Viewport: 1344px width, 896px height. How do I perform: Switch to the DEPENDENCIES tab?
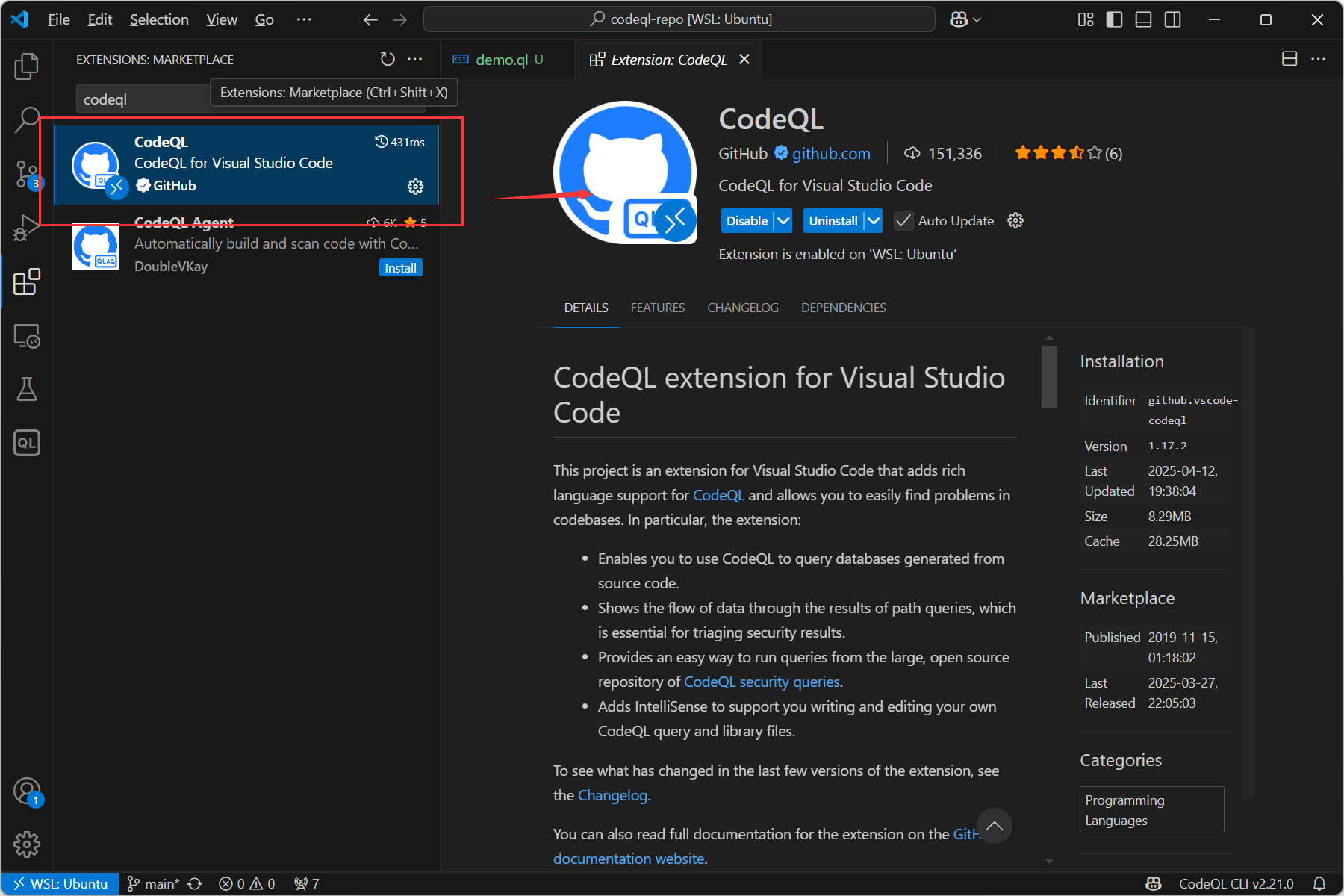[x=844, y=308]
